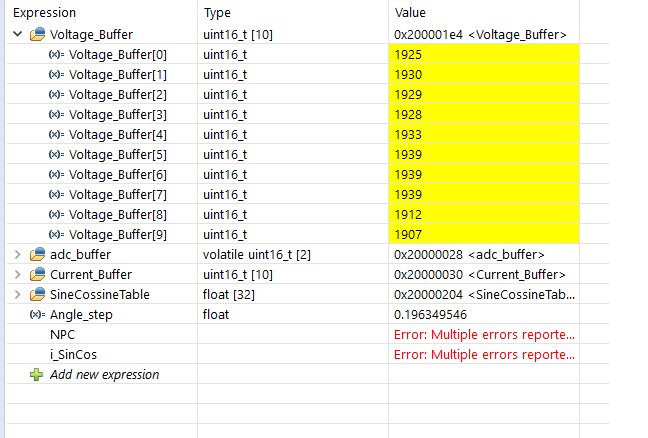Click the highlighted value 1929
Viewport: 648px width, 438px height.
click(408, 95)
